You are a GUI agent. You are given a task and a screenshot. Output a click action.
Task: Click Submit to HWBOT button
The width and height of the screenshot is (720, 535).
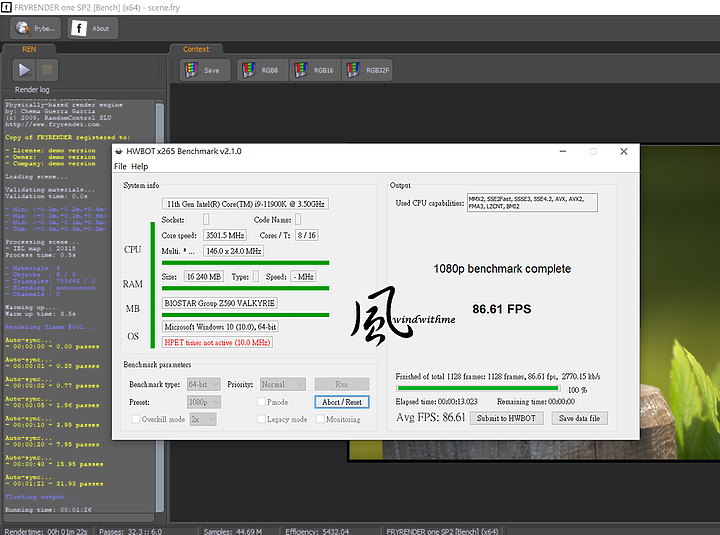[506, 418]
